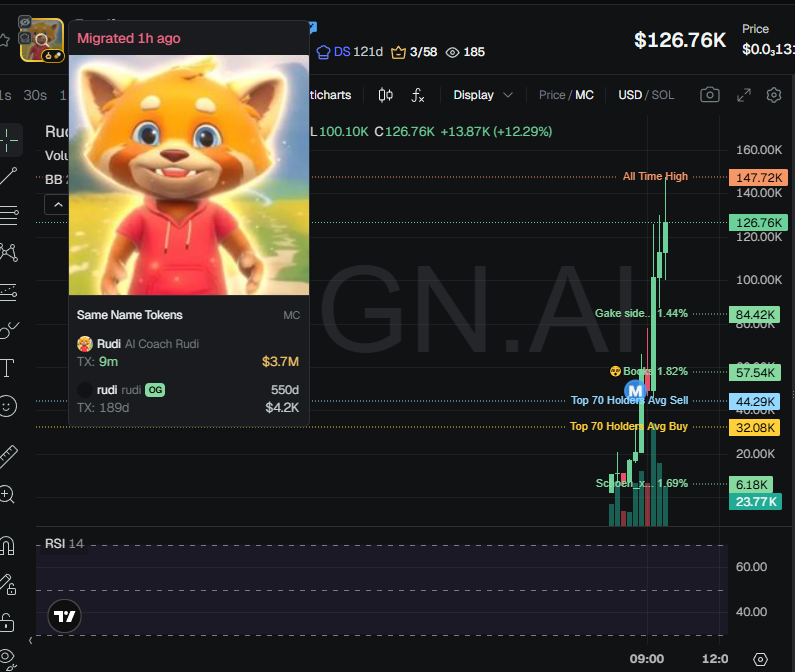Click the hidden eye badge on avatar
795x672 pixels.
pyautogui.click(x=25, y=22)
